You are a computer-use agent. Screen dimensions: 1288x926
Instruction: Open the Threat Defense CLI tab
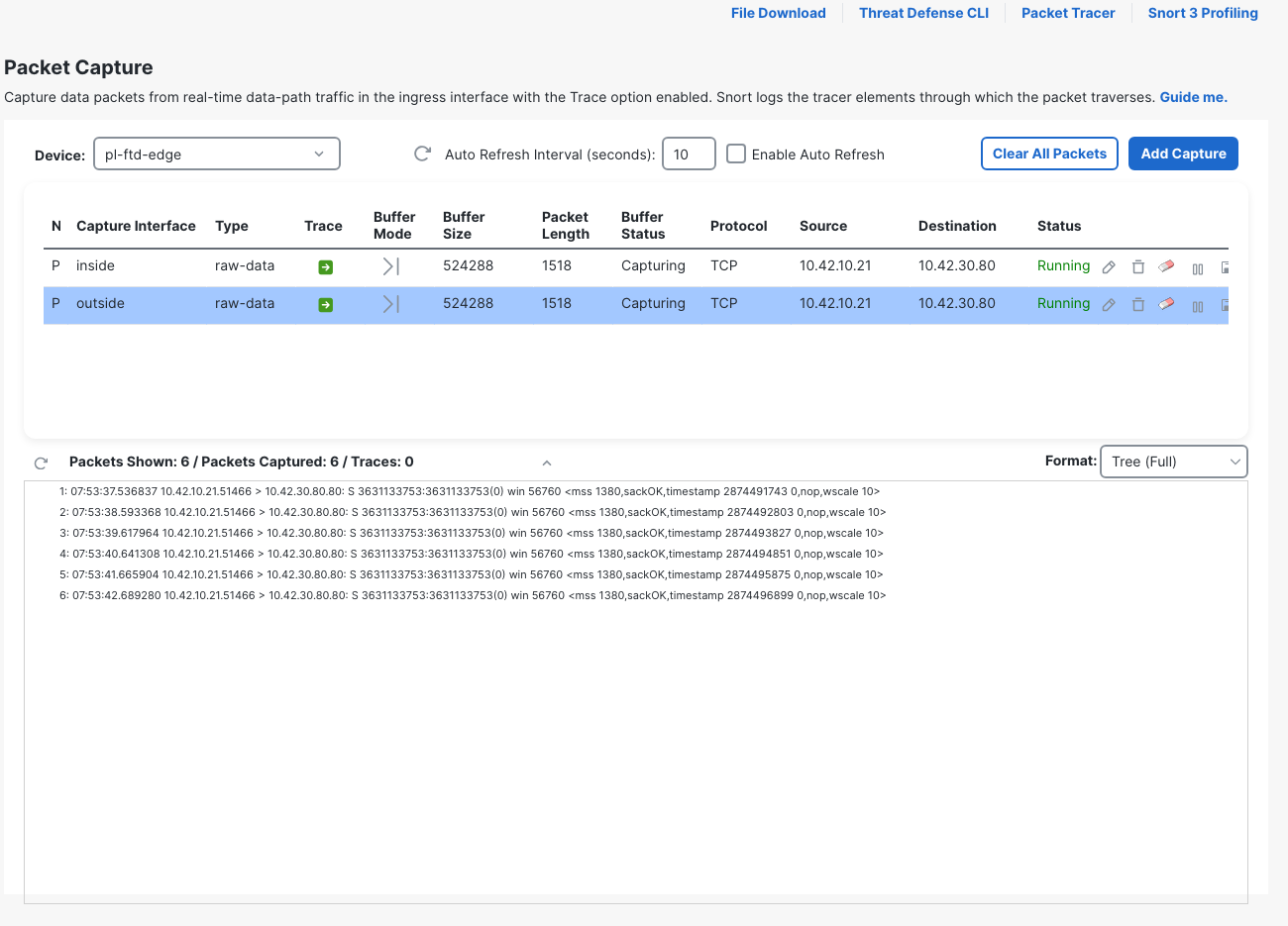tap(923, 13)
